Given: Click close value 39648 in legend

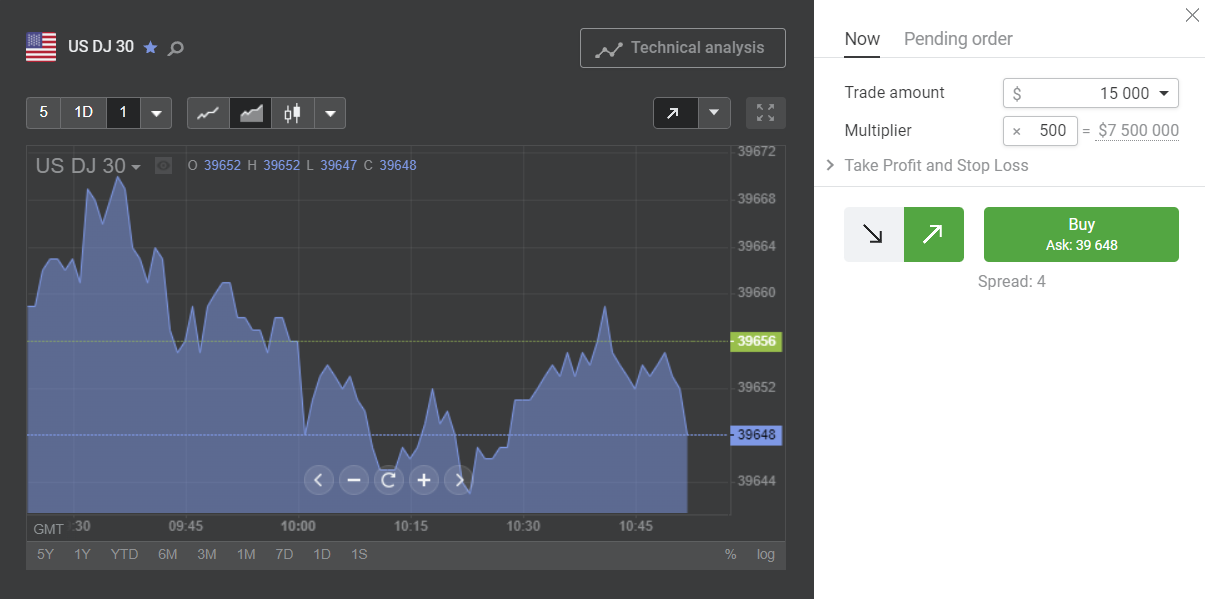Looking at the screenshot, I should pyautogui.click(x=398, y=166).
